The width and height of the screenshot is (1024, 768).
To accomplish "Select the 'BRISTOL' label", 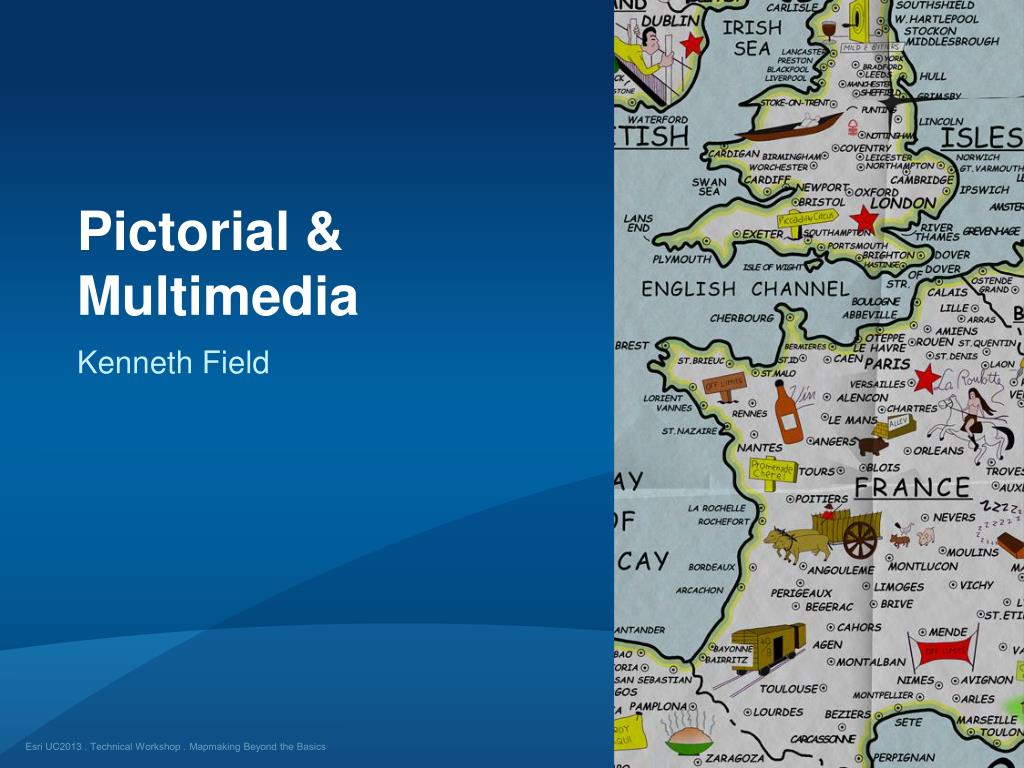I will point(822,202).
